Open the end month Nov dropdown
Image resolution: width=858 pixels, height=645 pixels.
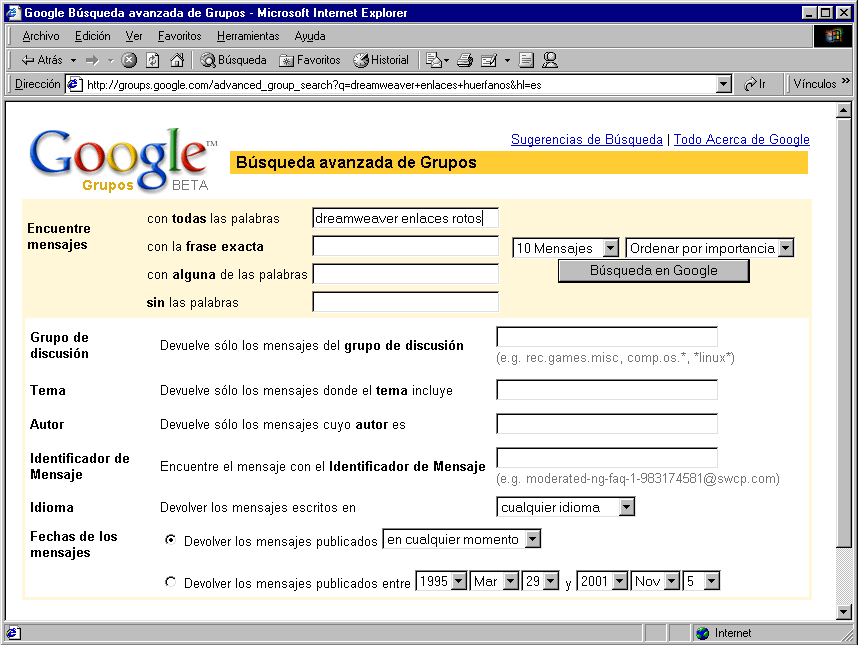tap(673, 581)
